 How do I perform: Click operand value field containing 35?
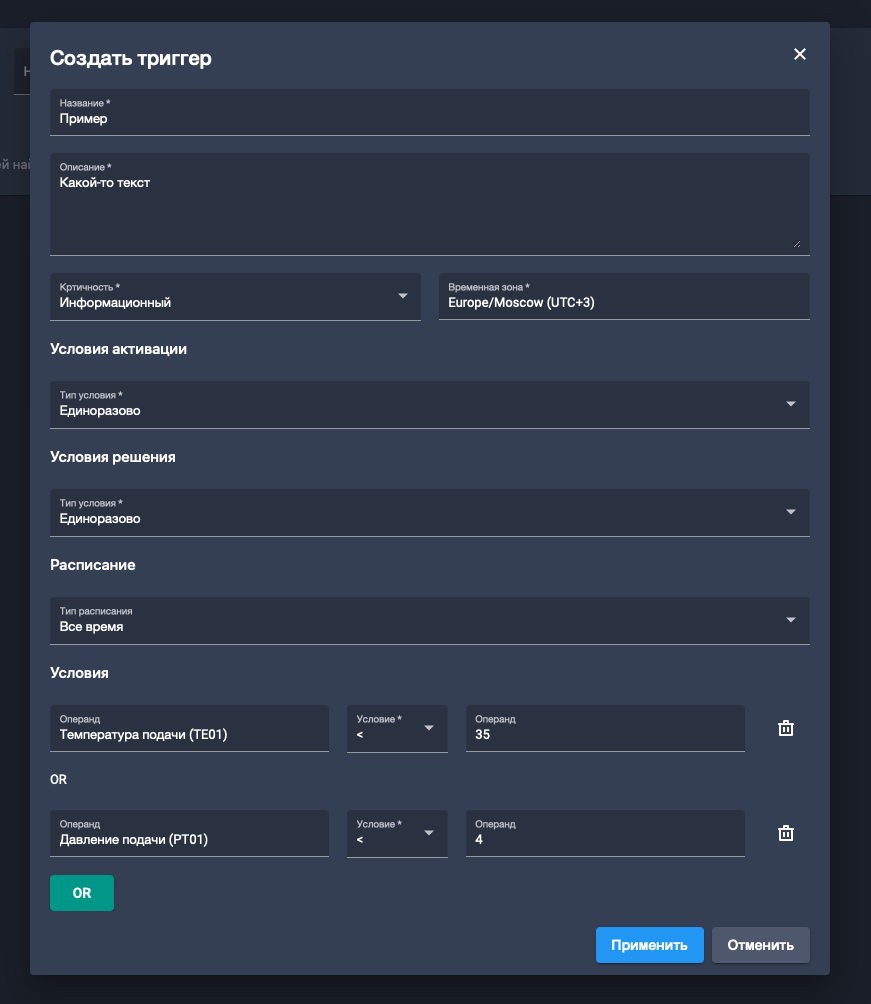point(605,729)
